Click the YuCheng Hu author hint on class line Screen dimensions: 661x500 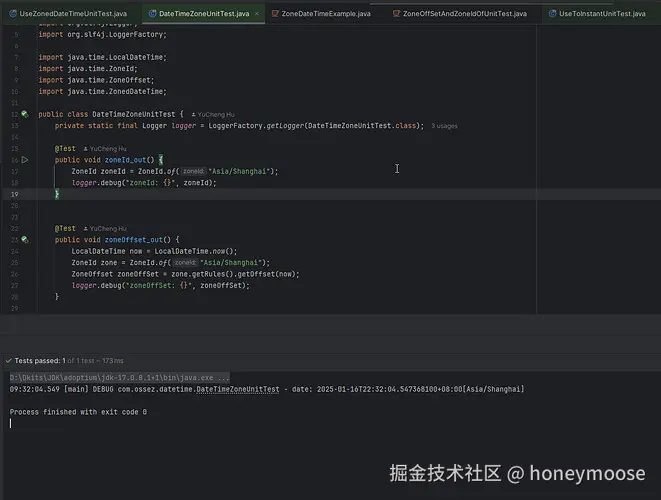coord(213,115)
